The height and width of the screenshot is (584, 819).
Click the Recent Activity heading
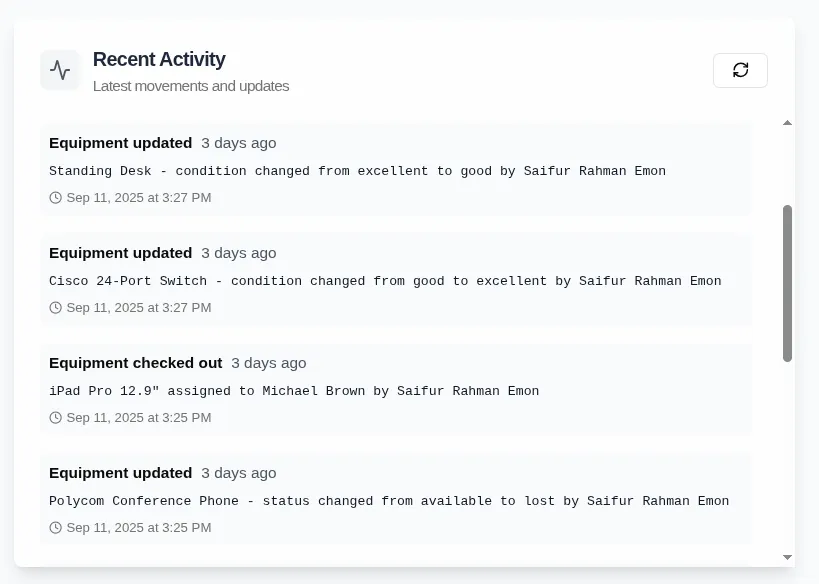click(159, 59)
